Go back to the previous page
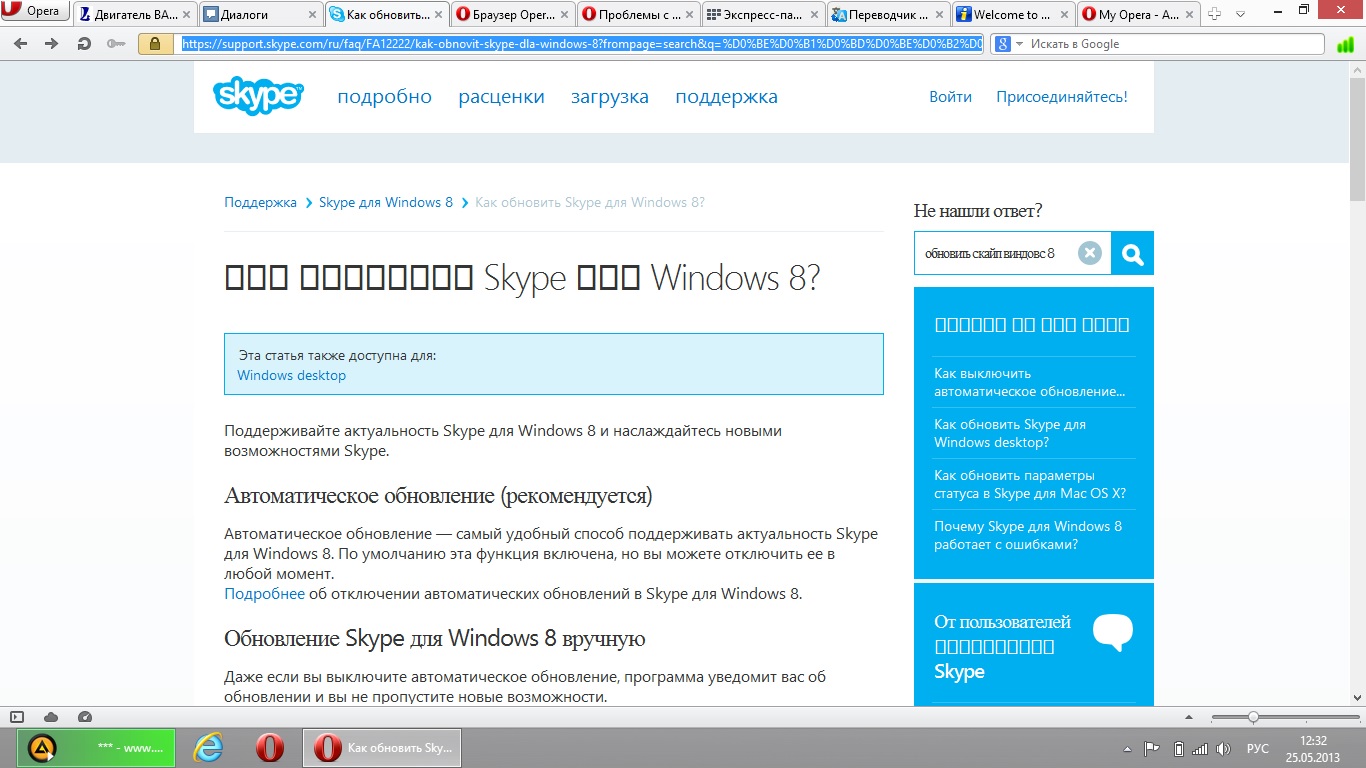Viewport: 1366px width, 768px height. [21, 44]
